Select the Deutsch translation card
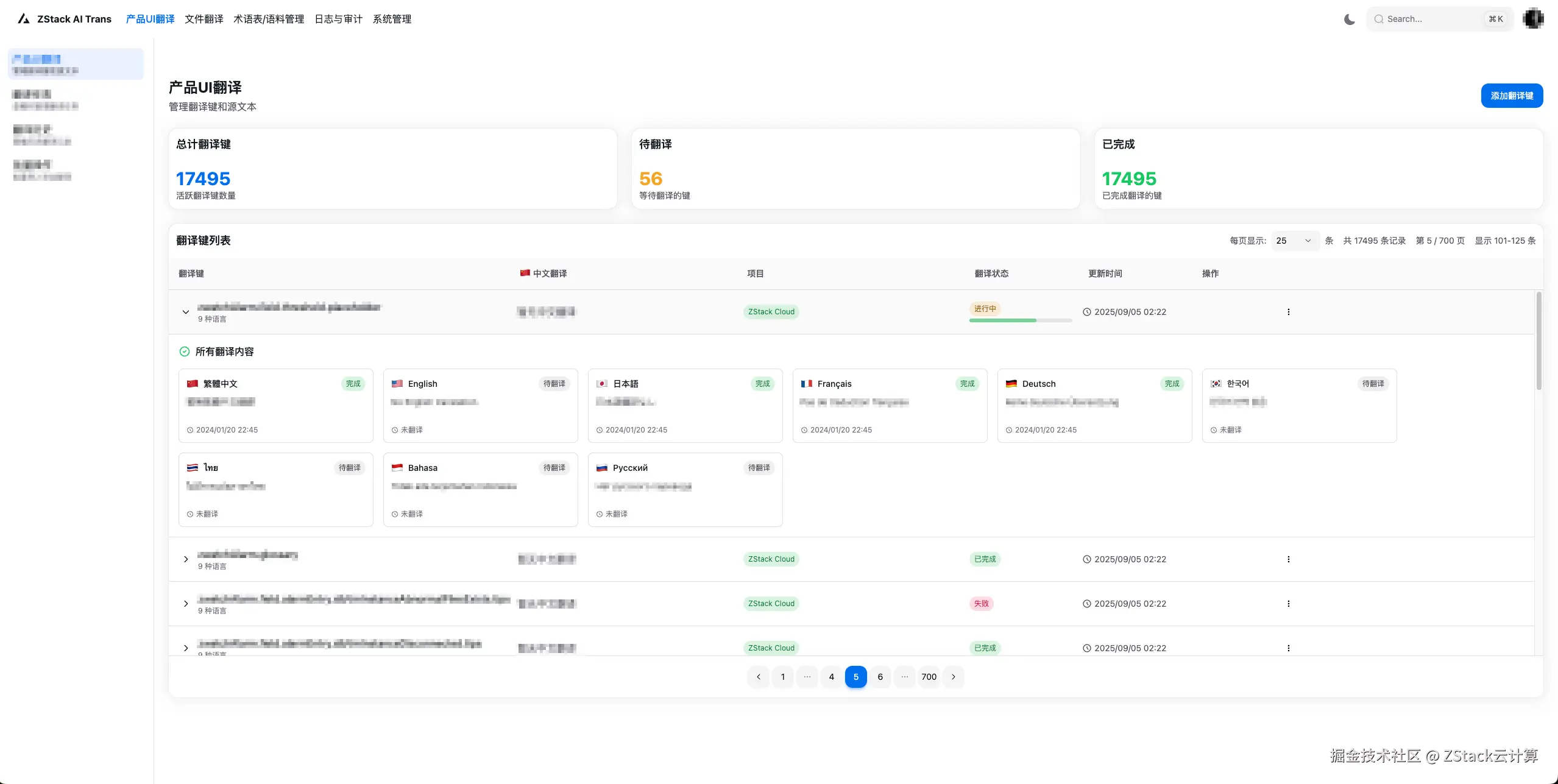1558x784 pixels. pos(1094,405)
